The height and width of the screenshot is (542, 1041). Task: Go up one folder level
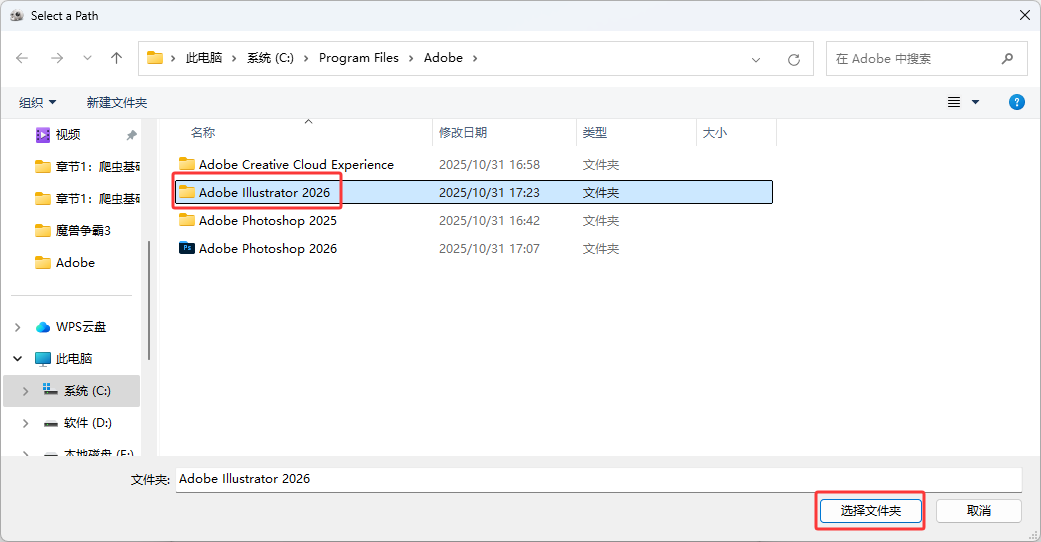116,58
